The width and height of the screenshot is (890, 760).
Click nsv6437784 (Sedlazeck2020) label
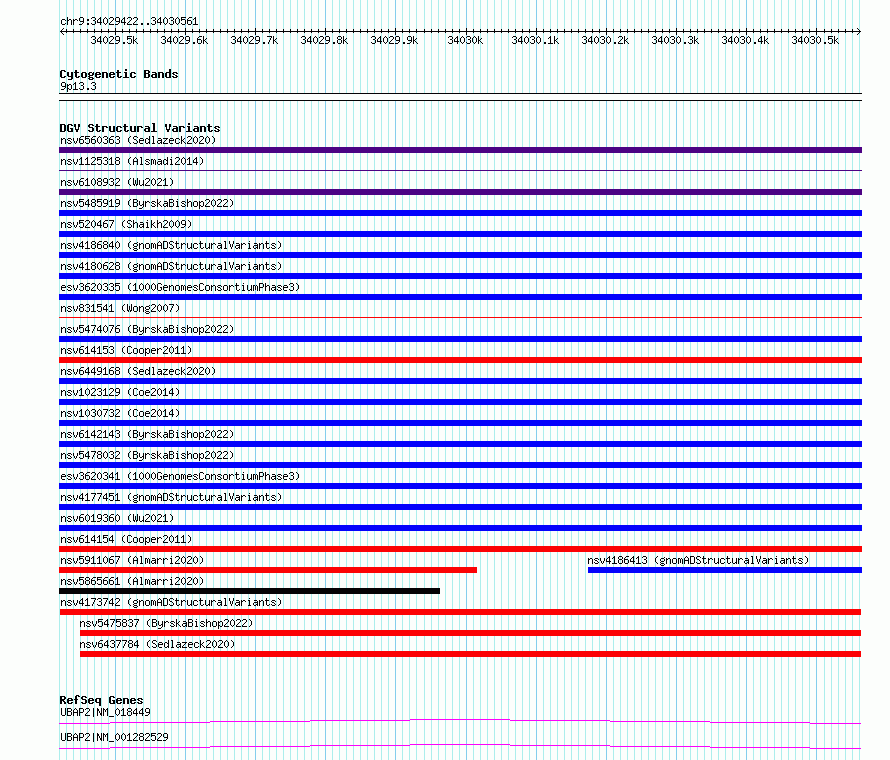[x=157, y=644]
